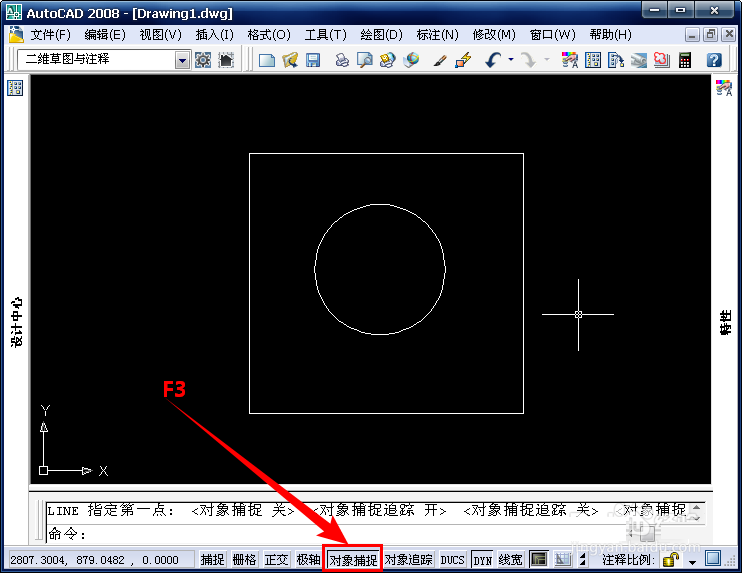742x573 pixels.
Task: Click the Open file folder icon
Action: click(290, 60)
